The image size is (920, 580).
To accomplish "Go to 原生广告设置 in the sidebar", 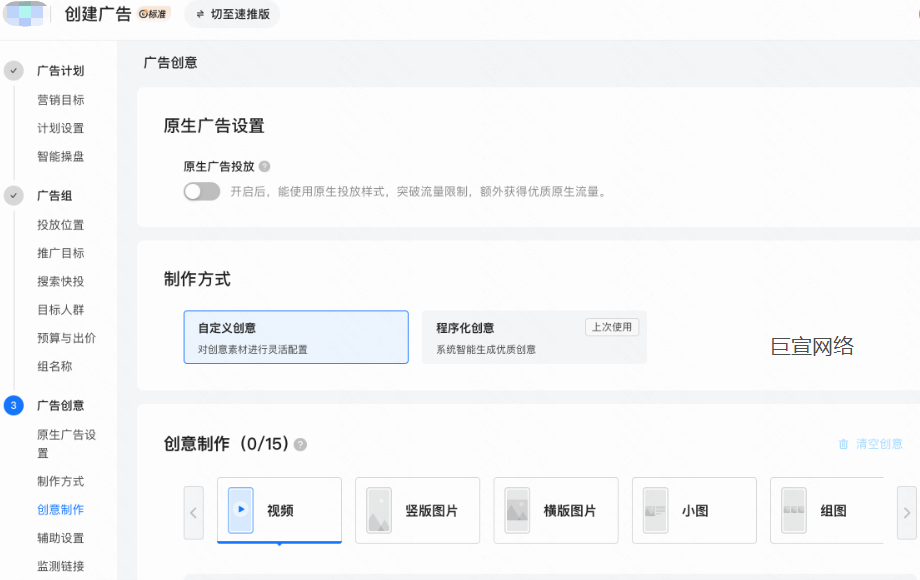I will pos(66,443).
